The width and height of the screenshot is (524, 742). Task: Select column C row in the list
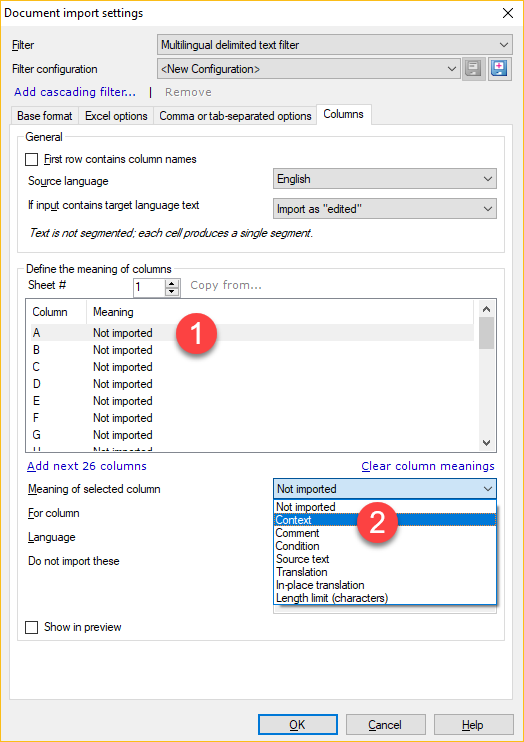[x=252, y=367]
